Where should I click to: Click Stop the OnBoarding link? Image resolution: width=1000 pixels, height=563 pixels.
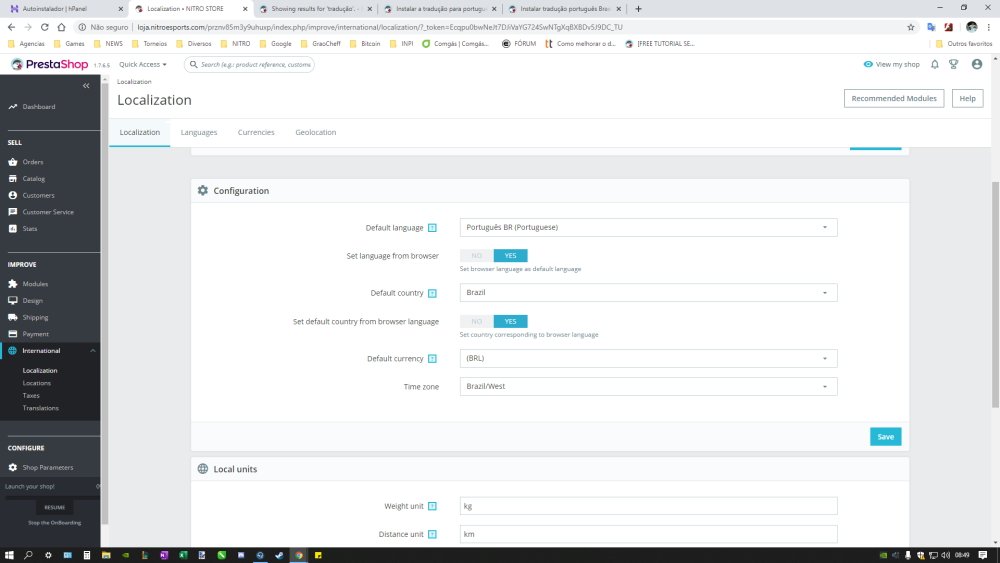point(54,523)
